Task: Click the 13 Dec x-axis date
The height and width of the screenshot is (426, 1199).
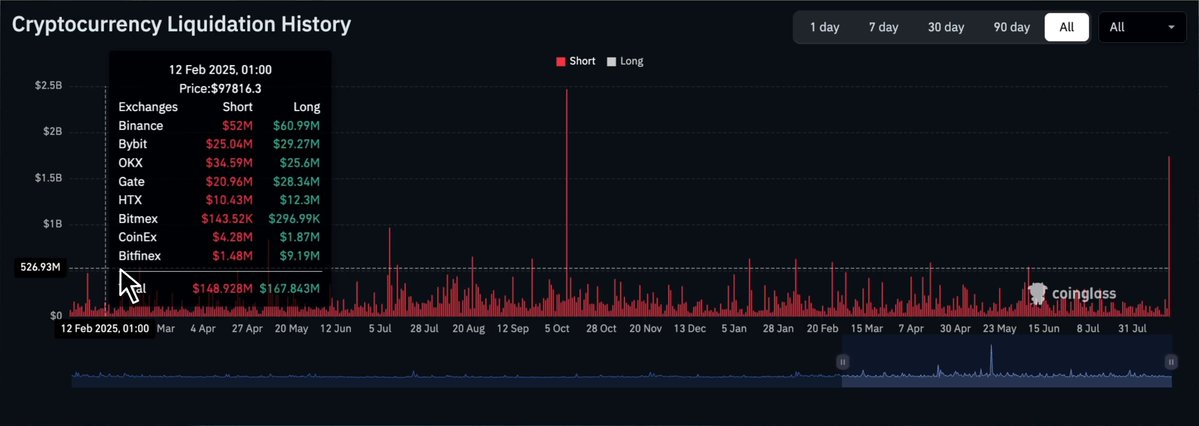Action: pos(690,328)
